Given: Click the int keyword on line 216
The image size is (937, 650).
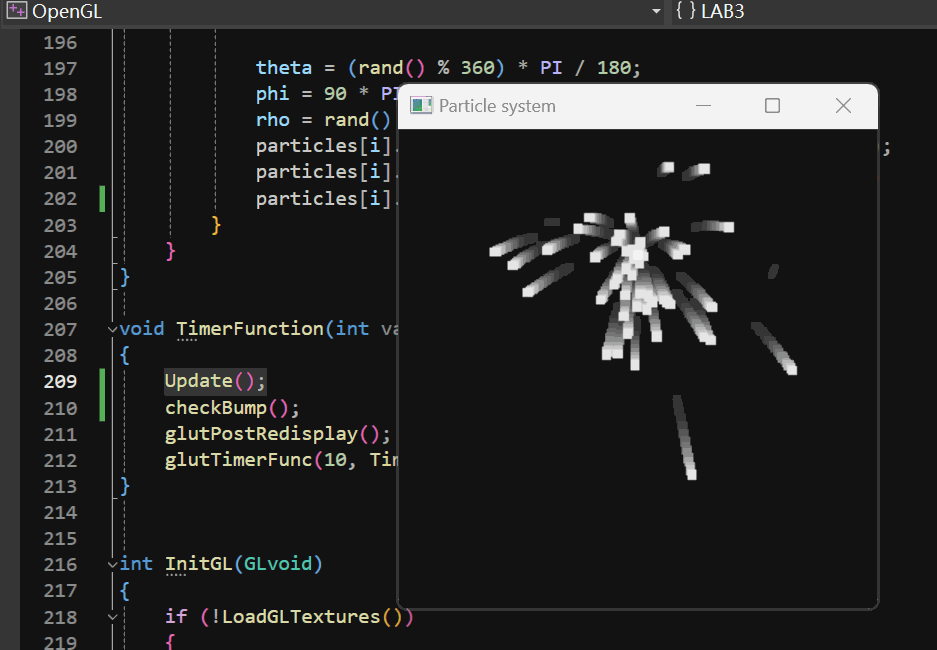Looking at the screenshot, I should [136, 564].
